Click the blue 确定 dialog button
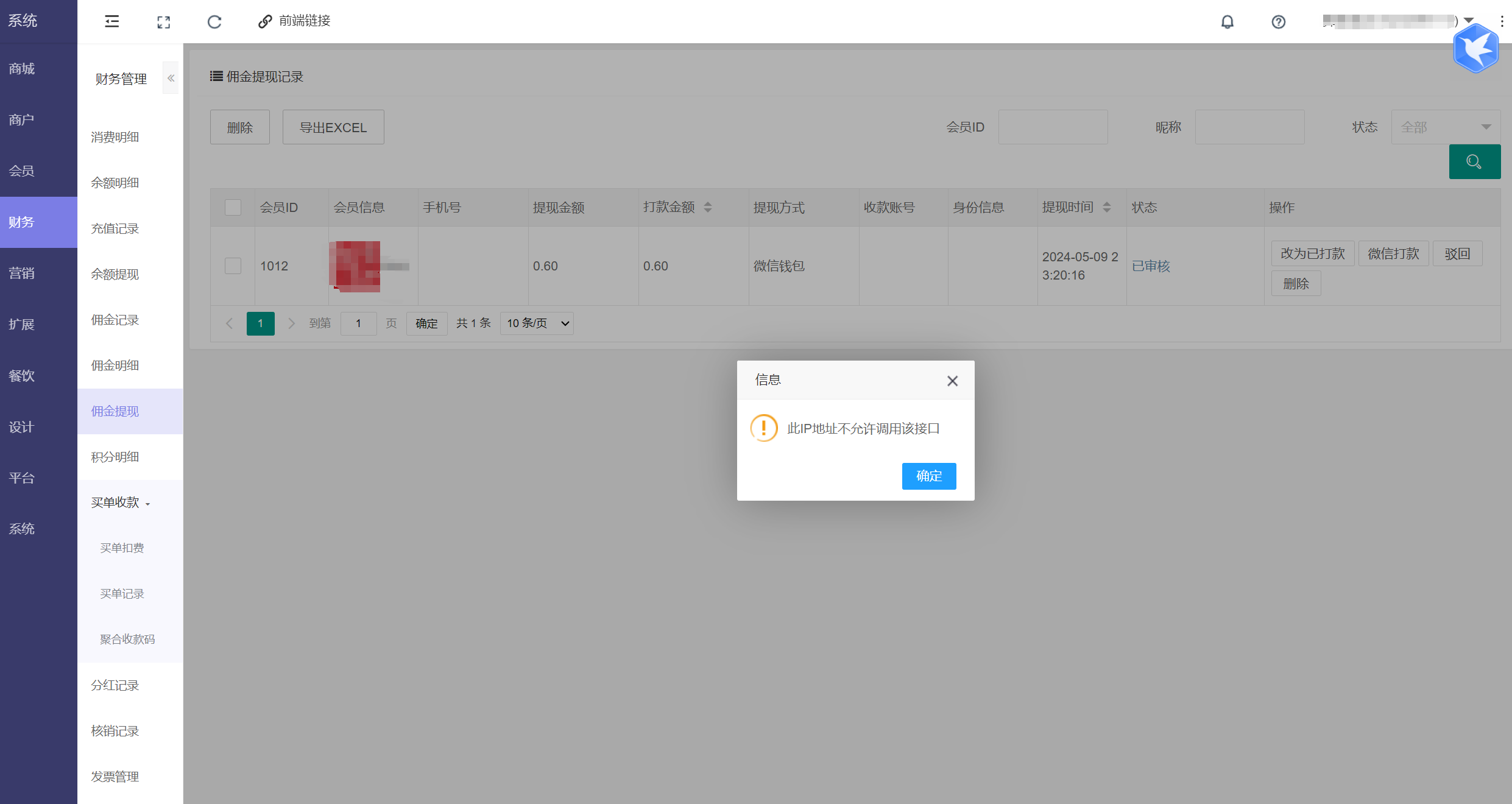1512x804 pixels. click(x=928, y=476)
